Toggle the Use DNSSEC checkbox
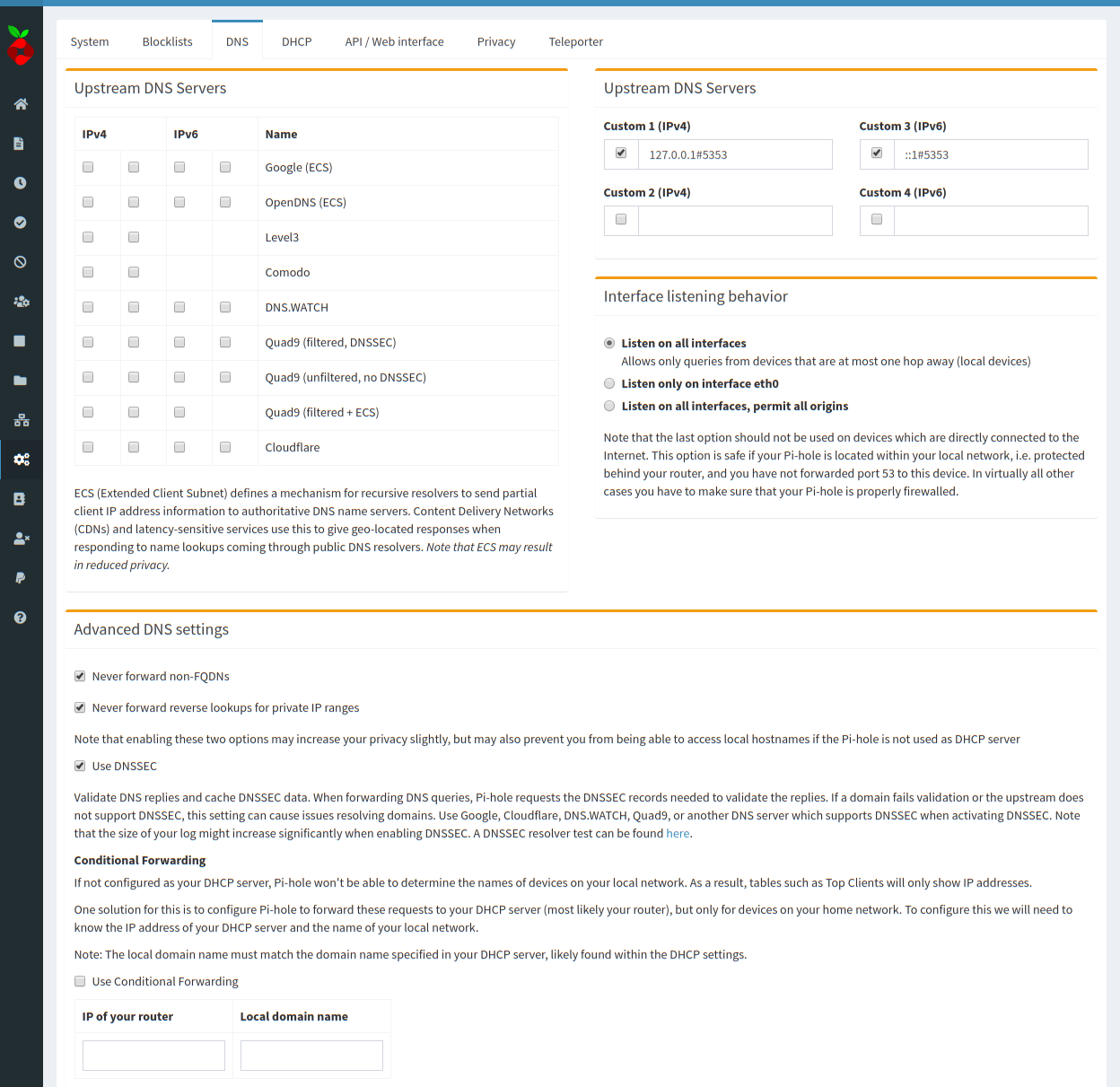Image resolution: width=1120 pixels, height=1087 pixels. click(80, 766)
